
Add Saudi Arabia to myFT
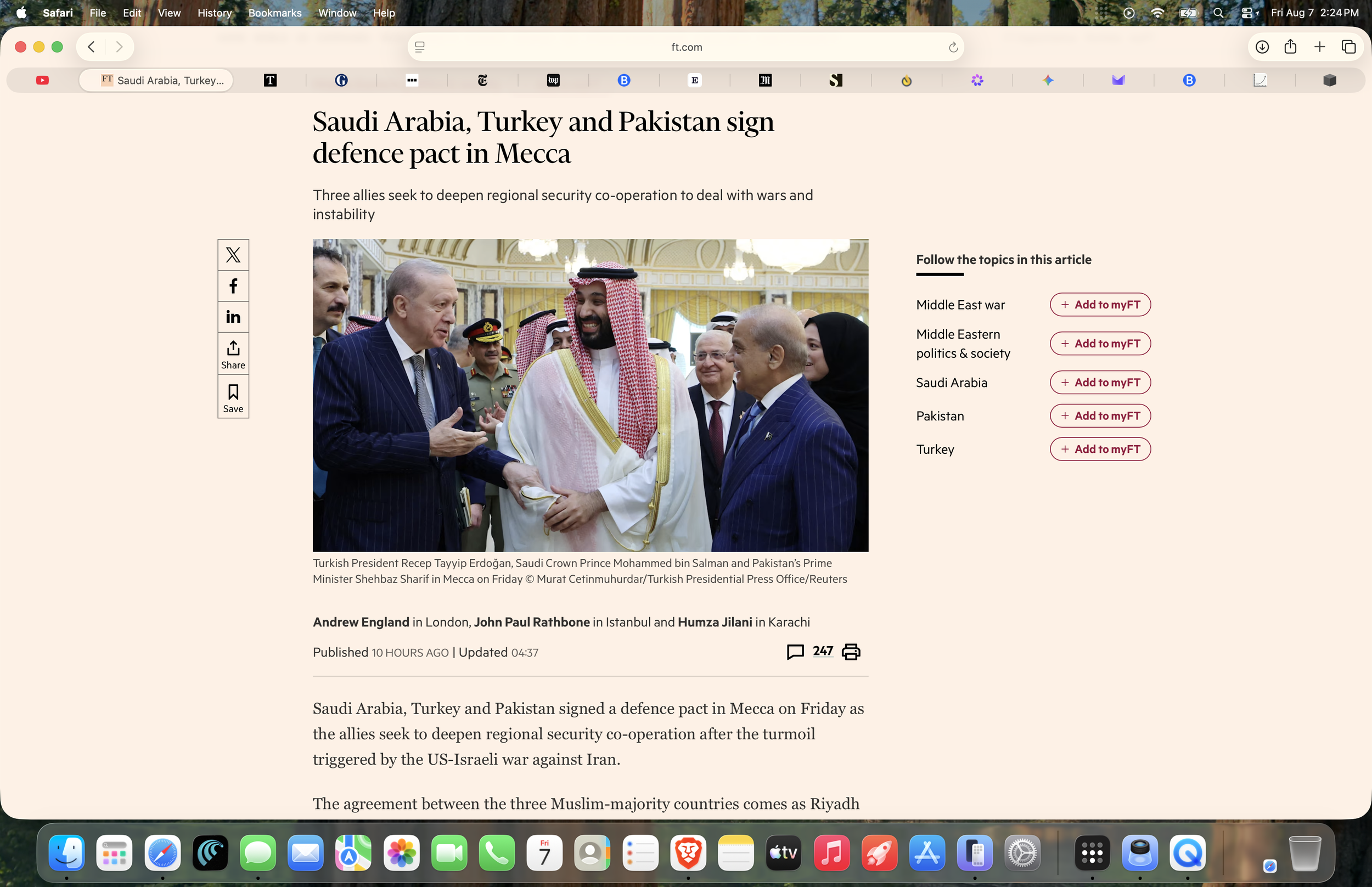click(x=1100, y=383)
